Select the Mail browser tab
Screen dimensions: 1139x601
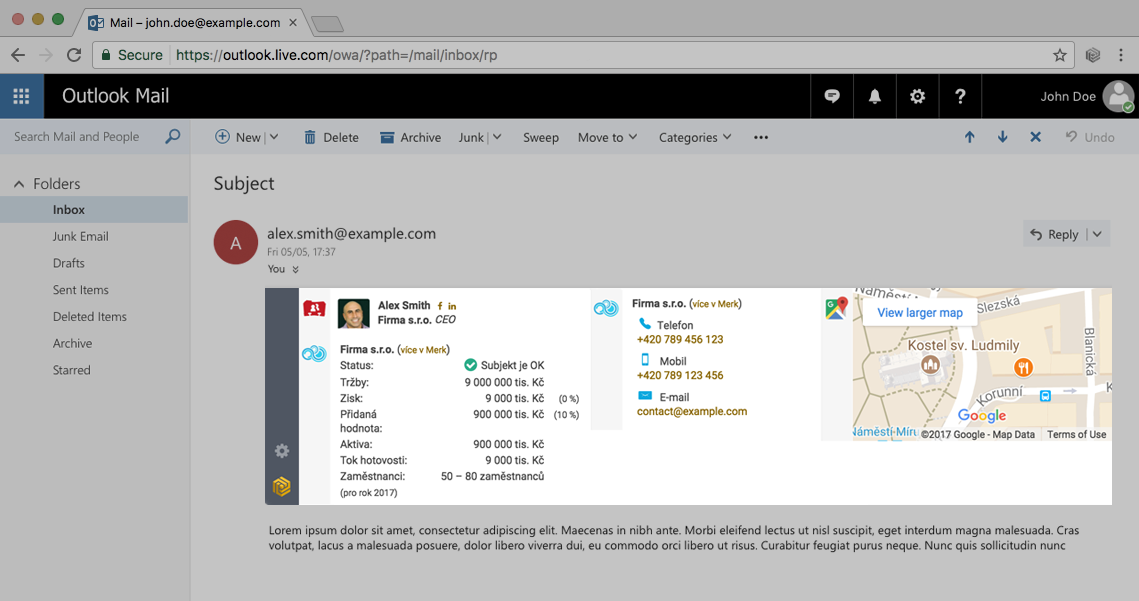point(194,23)
